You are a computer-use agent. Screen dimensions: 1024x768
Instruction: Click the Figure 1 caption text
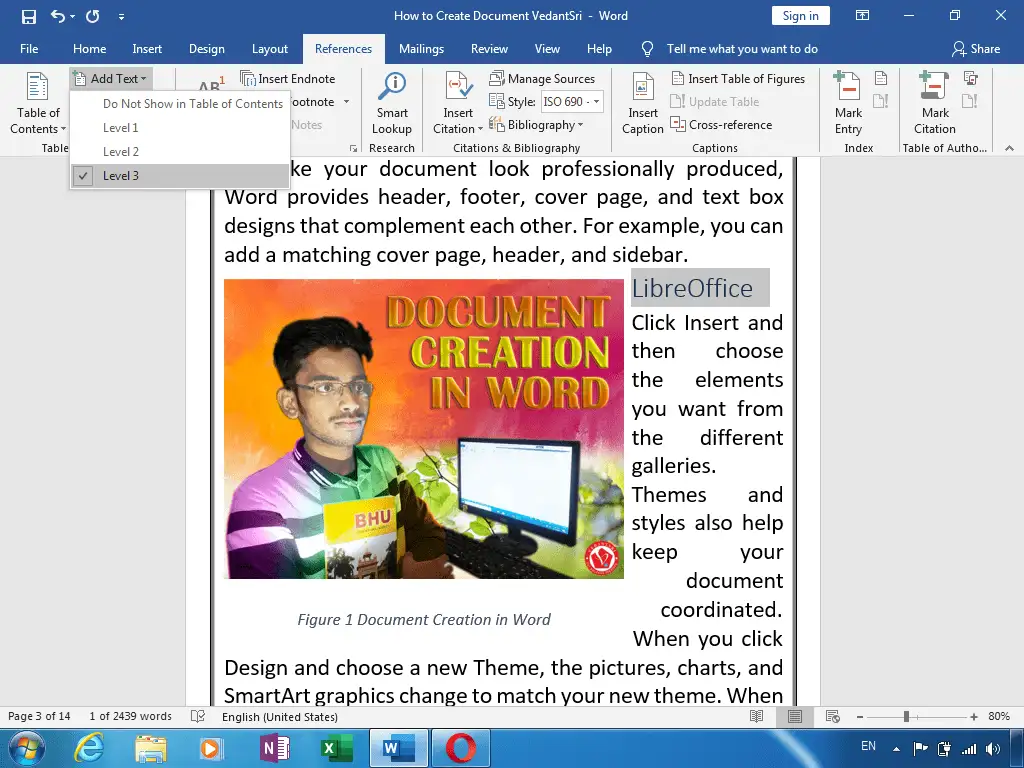pyautogui.click(x=424, y=620)
